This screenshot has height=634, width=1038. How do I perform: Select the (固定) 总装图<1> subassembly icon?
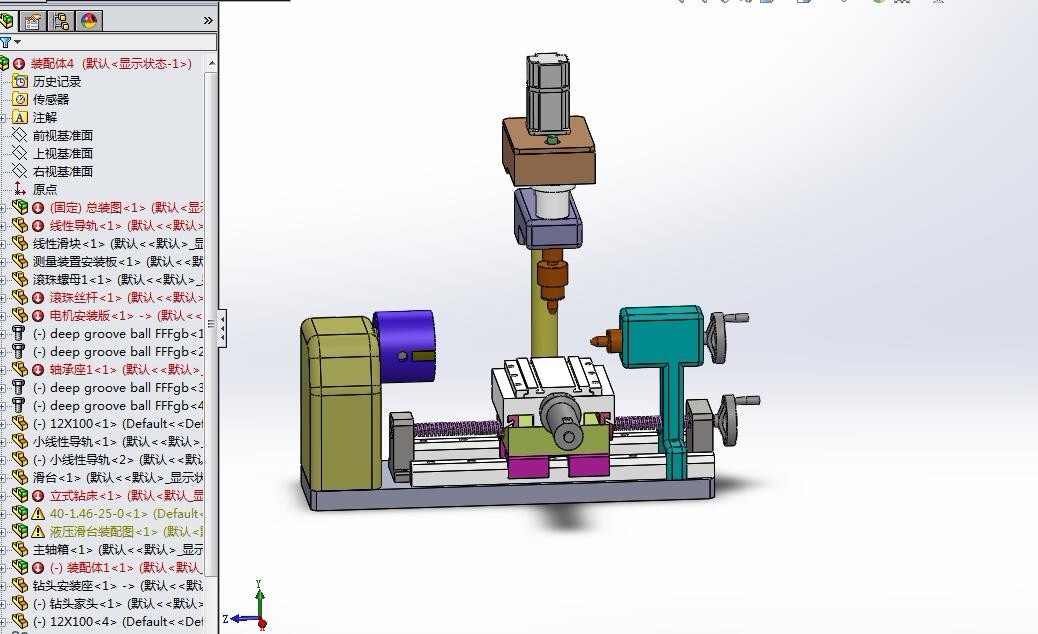tap(20, 206)
